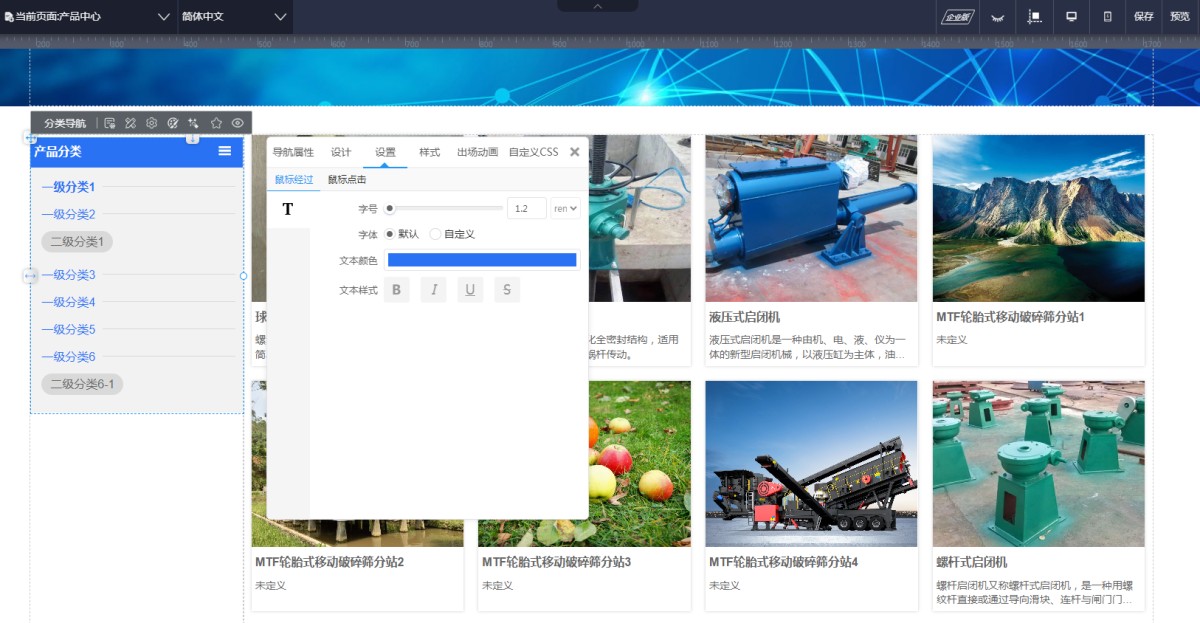This screenshot has height=623, width=1200.
Task: Switch to mobile phone view icon
Action: [x=1107, y=17]
